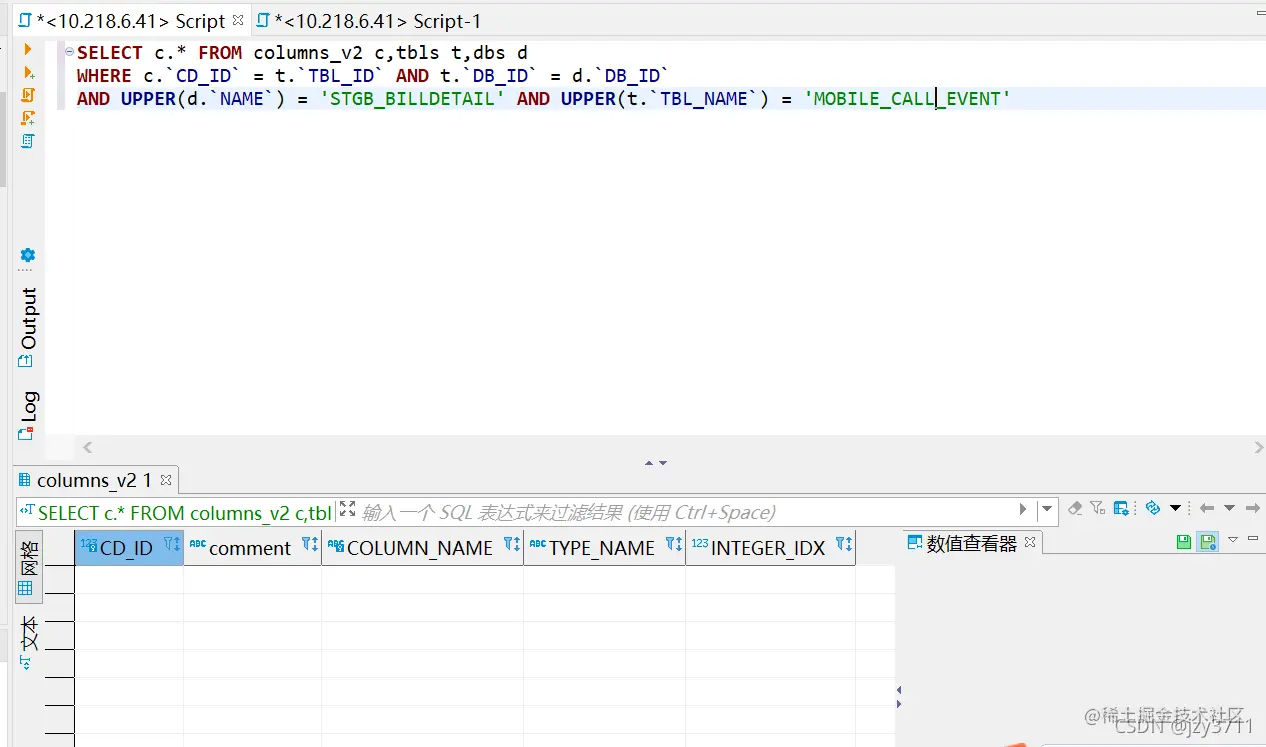
Task: Close the columns_v2 1 result tab
Action: tap(166, 481)
